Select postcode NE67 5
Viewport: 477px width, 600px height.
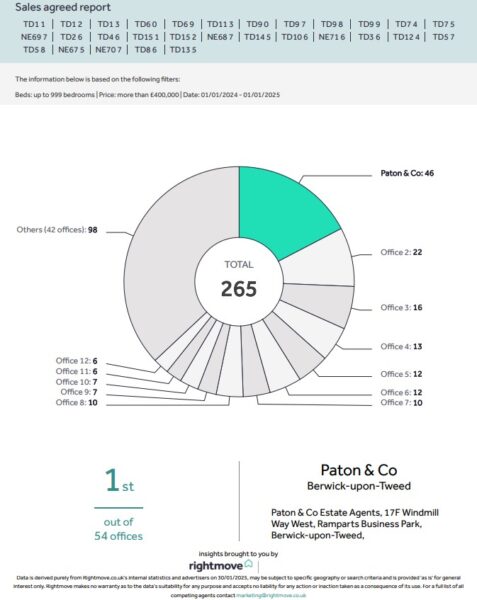(71, 50)
